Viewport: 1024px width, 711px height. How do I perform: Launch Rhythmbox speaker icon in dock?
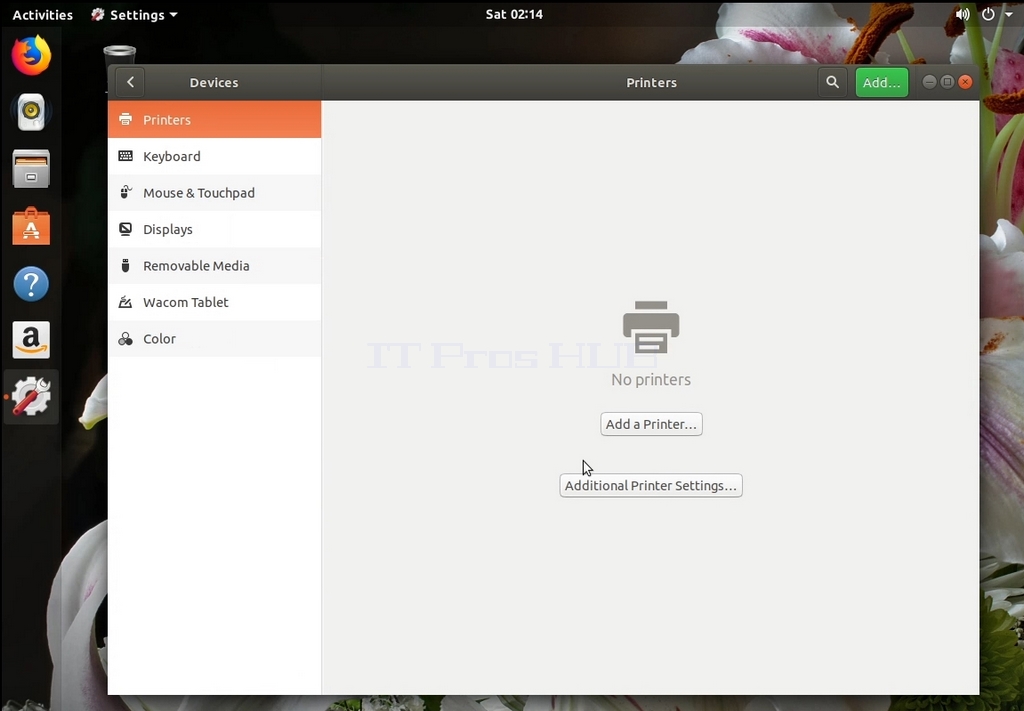click(x=31, y=112)
